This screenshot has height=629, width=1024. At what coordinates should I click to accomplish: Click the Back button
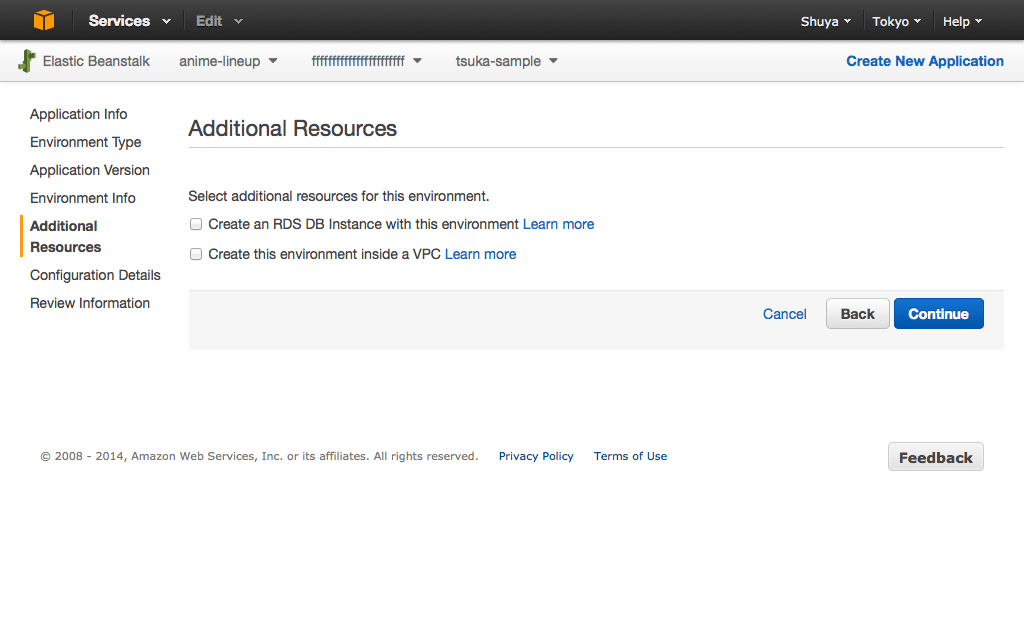857,314
